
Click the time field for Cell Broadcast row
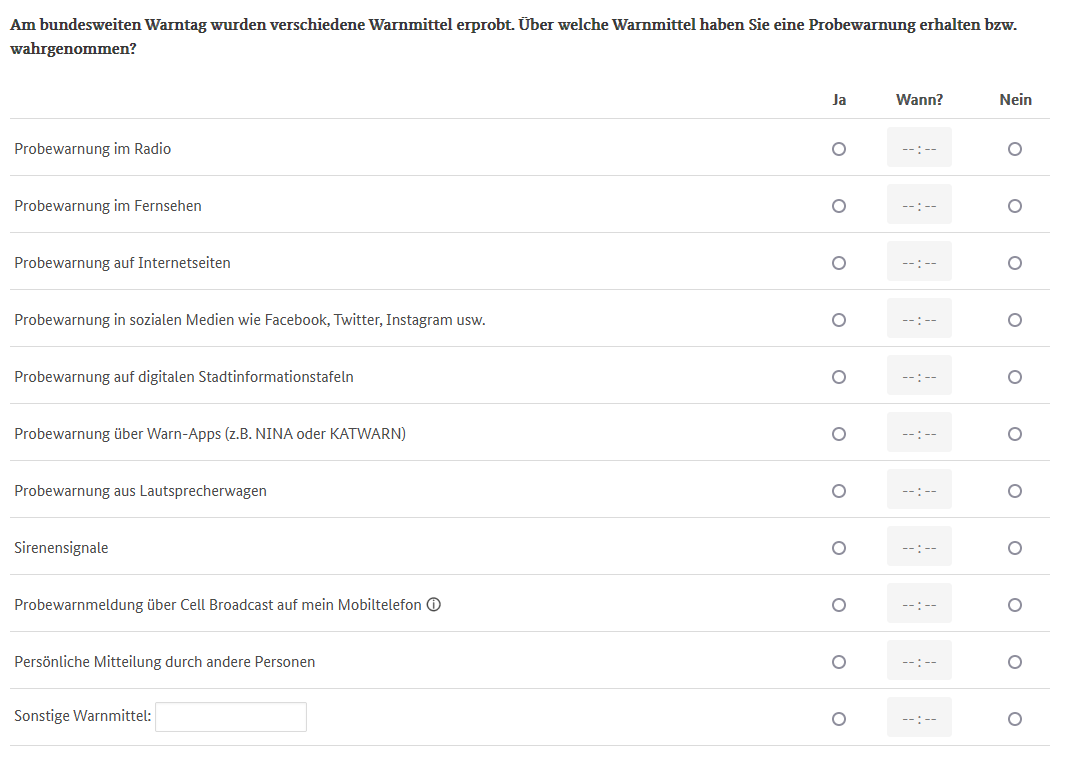pyautogui.click(x=918, y=603)
